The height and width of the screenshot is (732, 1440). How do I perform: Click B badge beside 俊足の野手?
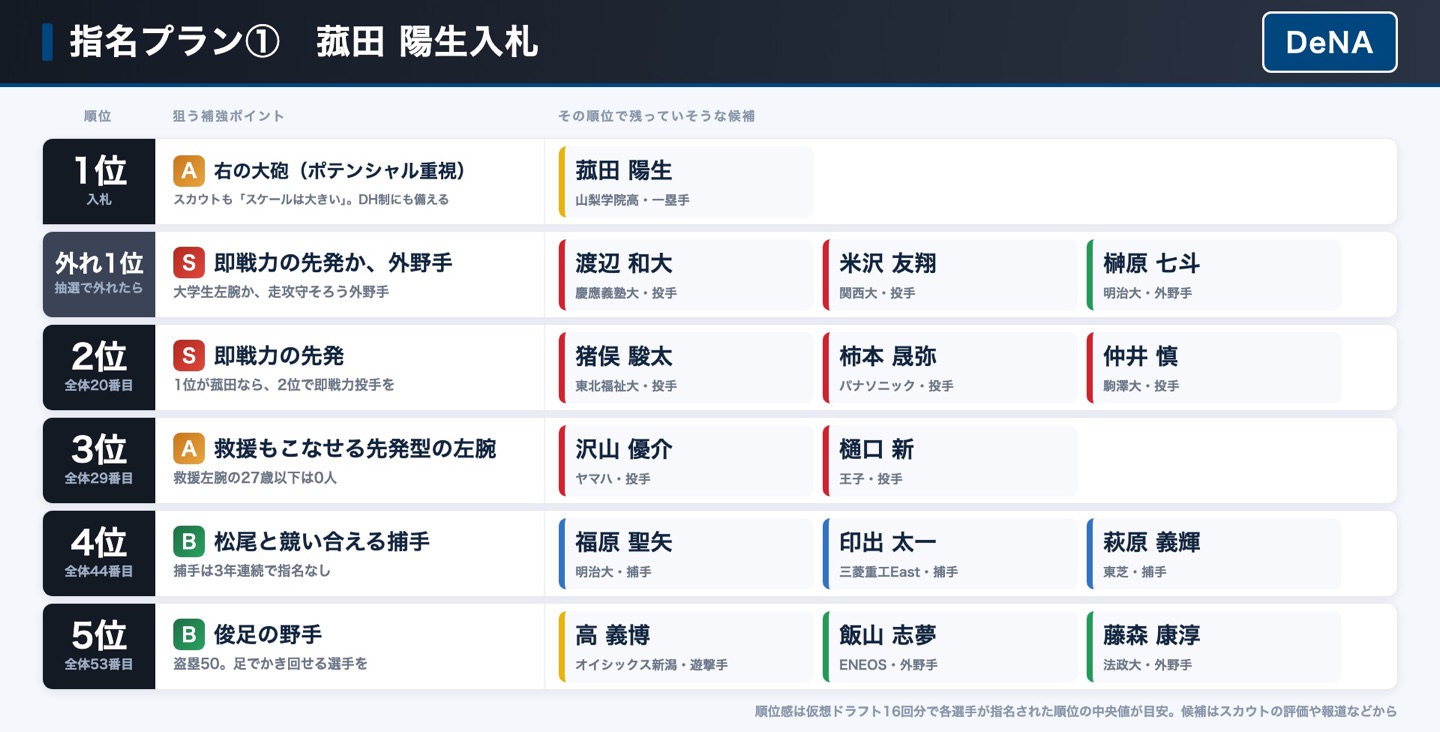click(189, 635)
